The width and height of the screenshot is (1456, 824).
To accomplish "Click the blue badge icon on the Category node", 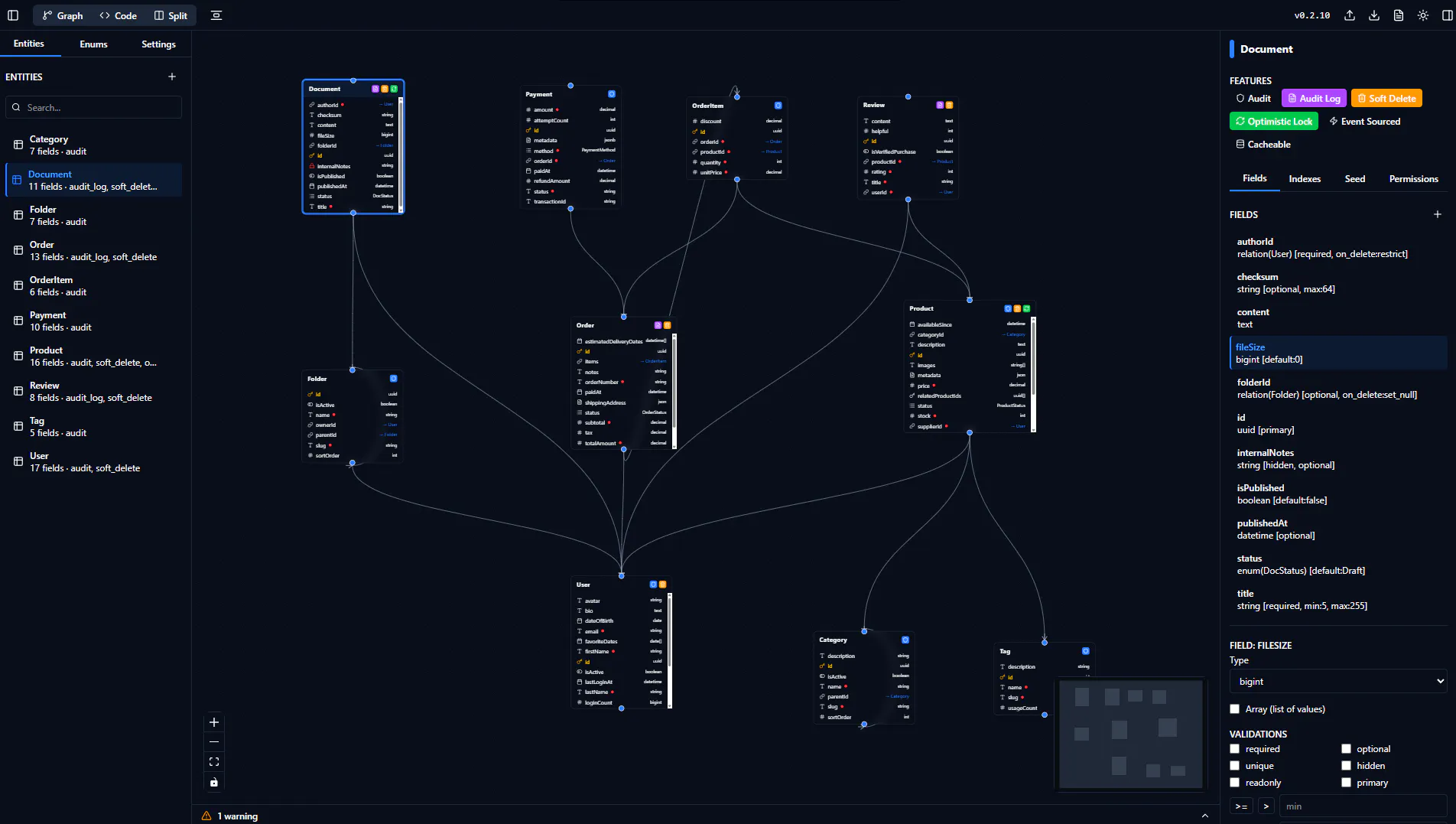I will (905, 640).
